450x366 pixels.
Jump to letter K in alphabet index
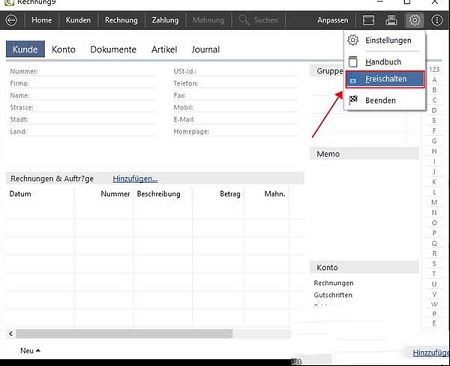click(434, 182)
